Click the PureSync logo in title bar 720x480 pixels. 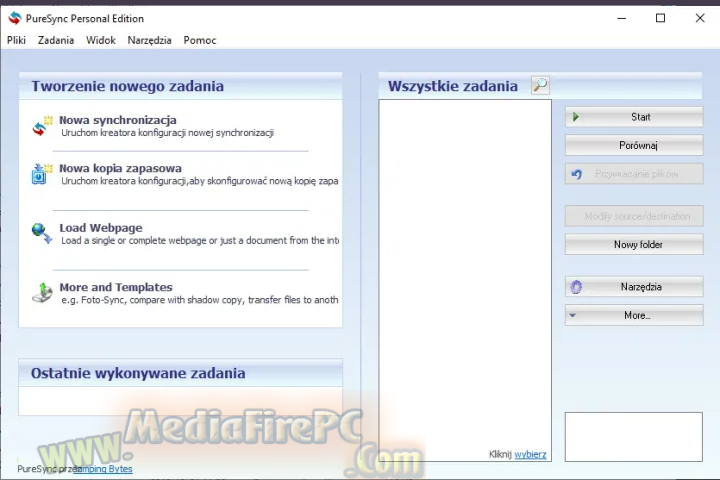15,18
